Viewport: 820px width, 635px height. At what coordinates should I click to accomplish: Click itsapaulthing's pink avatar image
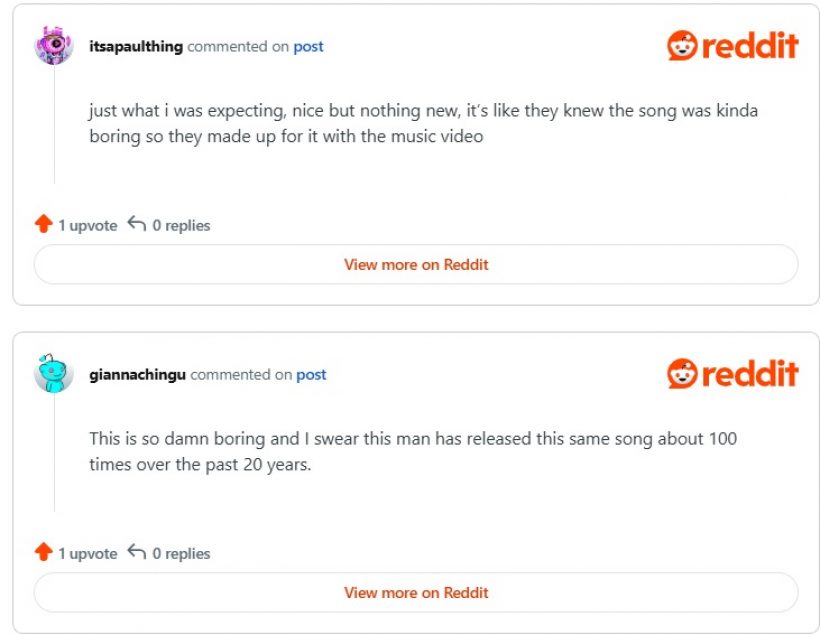(x=54, y=46)
